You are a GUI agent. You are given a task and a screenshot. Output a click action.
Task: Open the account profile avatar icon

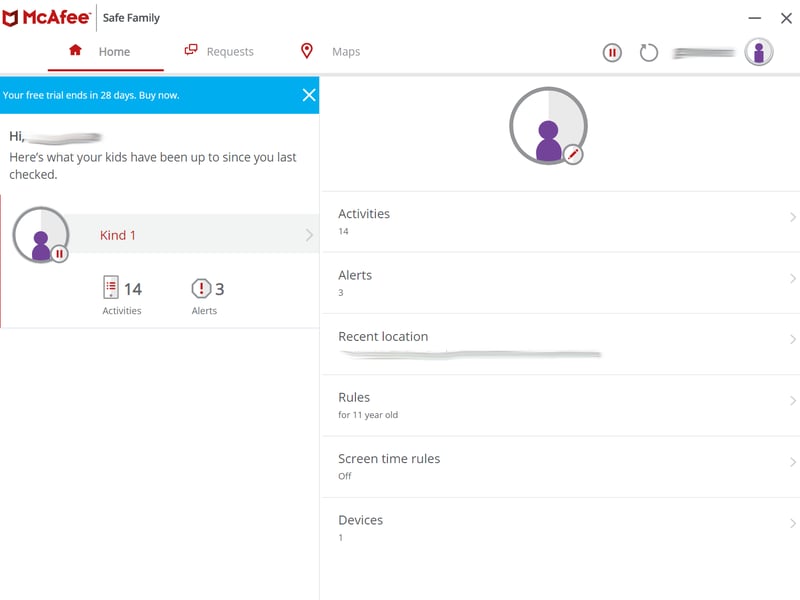tap(759, 52)
